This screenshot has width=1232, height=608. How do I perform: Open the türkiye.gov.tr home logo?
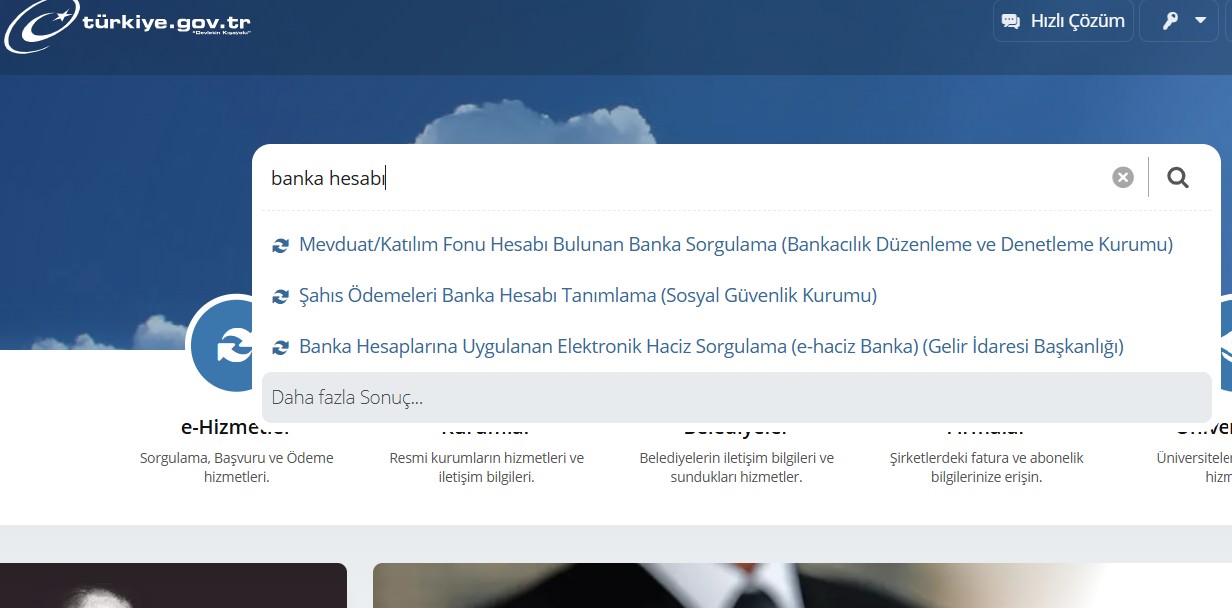click(128, 25)
